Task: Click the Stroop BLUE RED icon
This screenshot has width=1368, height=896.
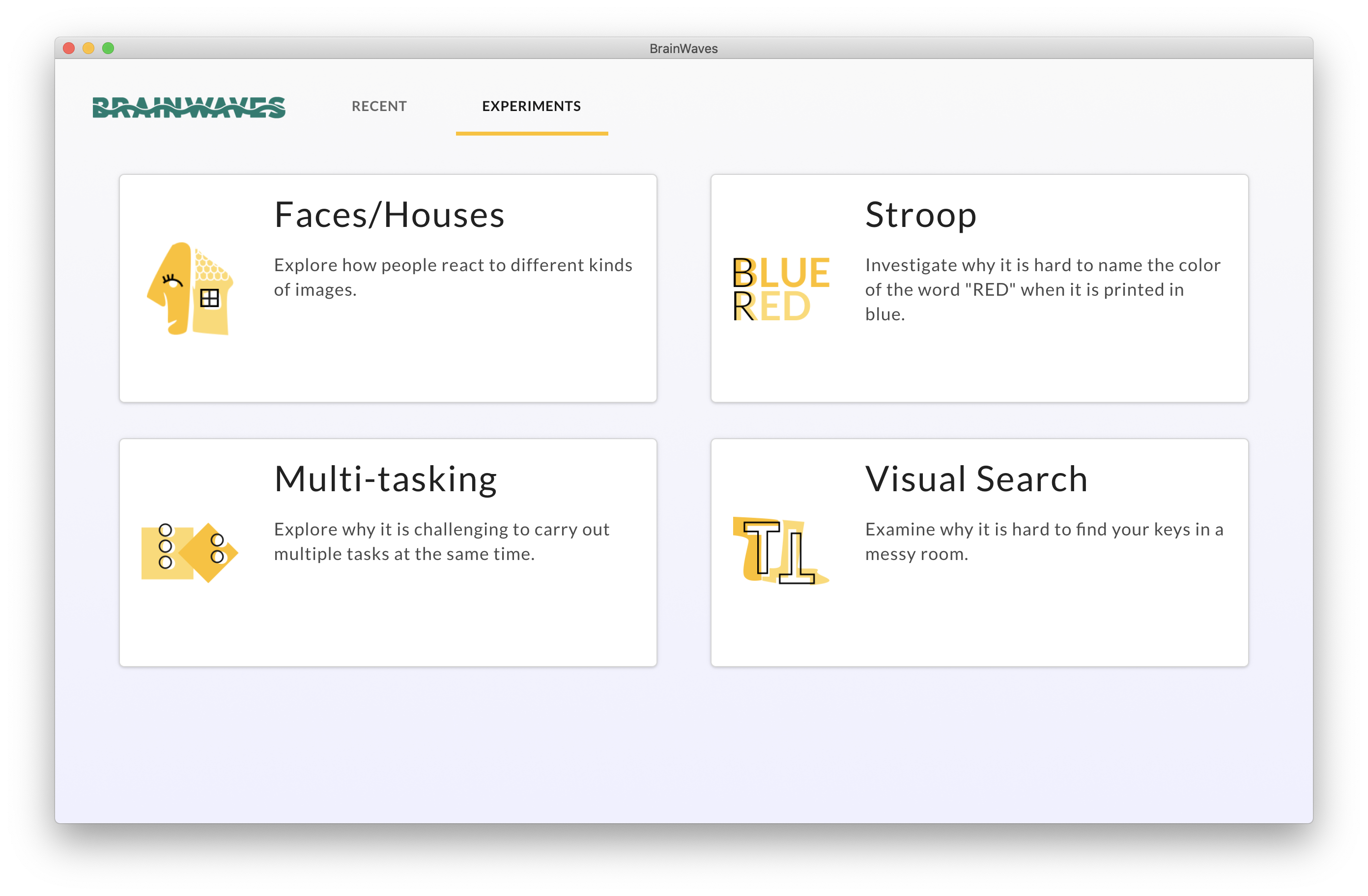Action: click(781, 288)
